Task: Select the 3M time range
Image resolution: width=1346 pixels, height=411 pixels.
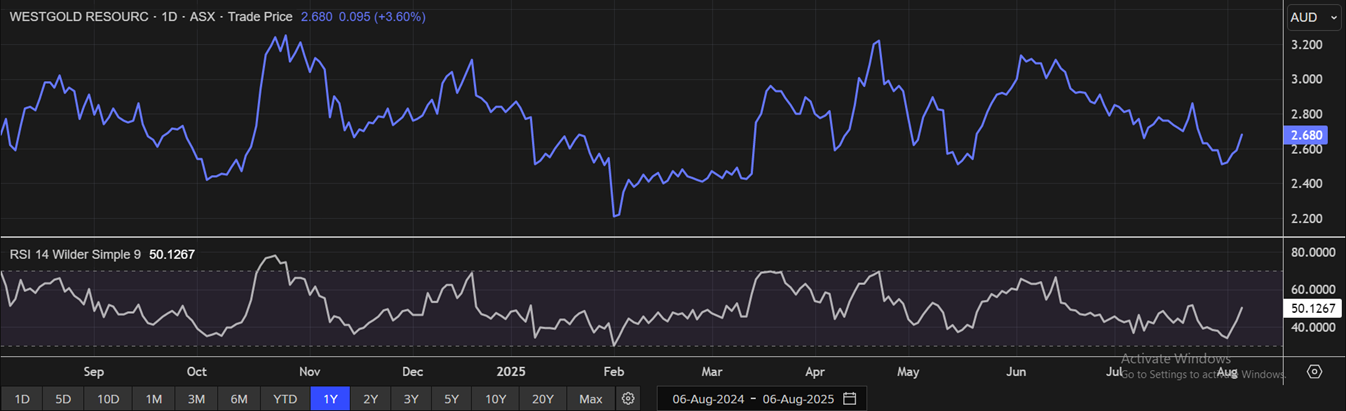Action: click(196, 399)
